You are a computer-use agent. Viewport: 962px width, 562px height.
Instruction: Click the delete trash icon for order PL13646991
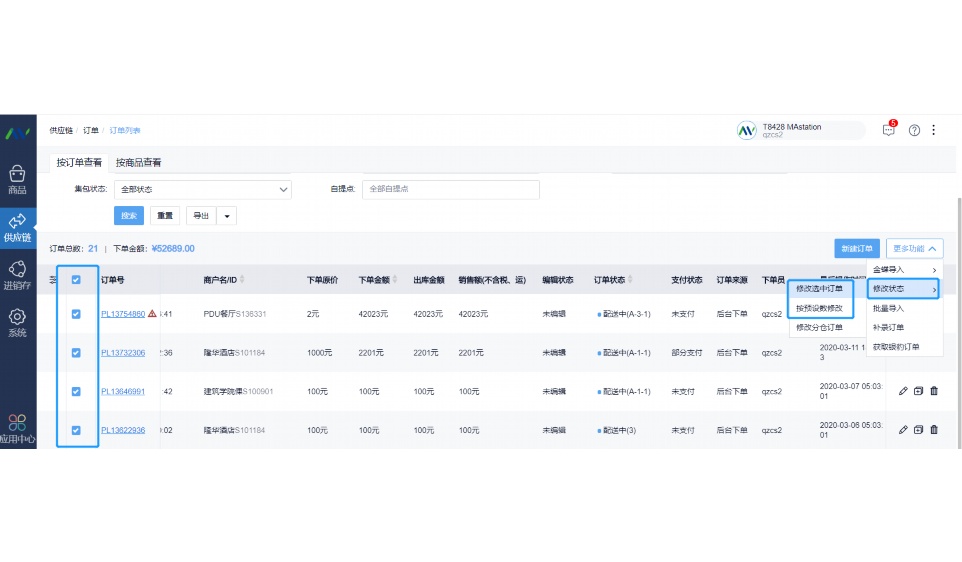point(934,391)
